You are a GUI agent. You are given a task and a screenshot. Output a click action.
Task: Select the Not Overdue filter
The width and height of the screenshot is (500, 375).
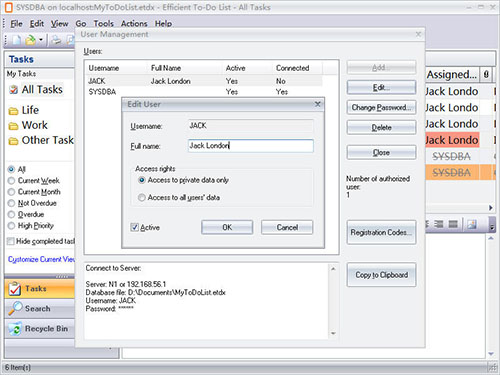click(x=11, y=203)
